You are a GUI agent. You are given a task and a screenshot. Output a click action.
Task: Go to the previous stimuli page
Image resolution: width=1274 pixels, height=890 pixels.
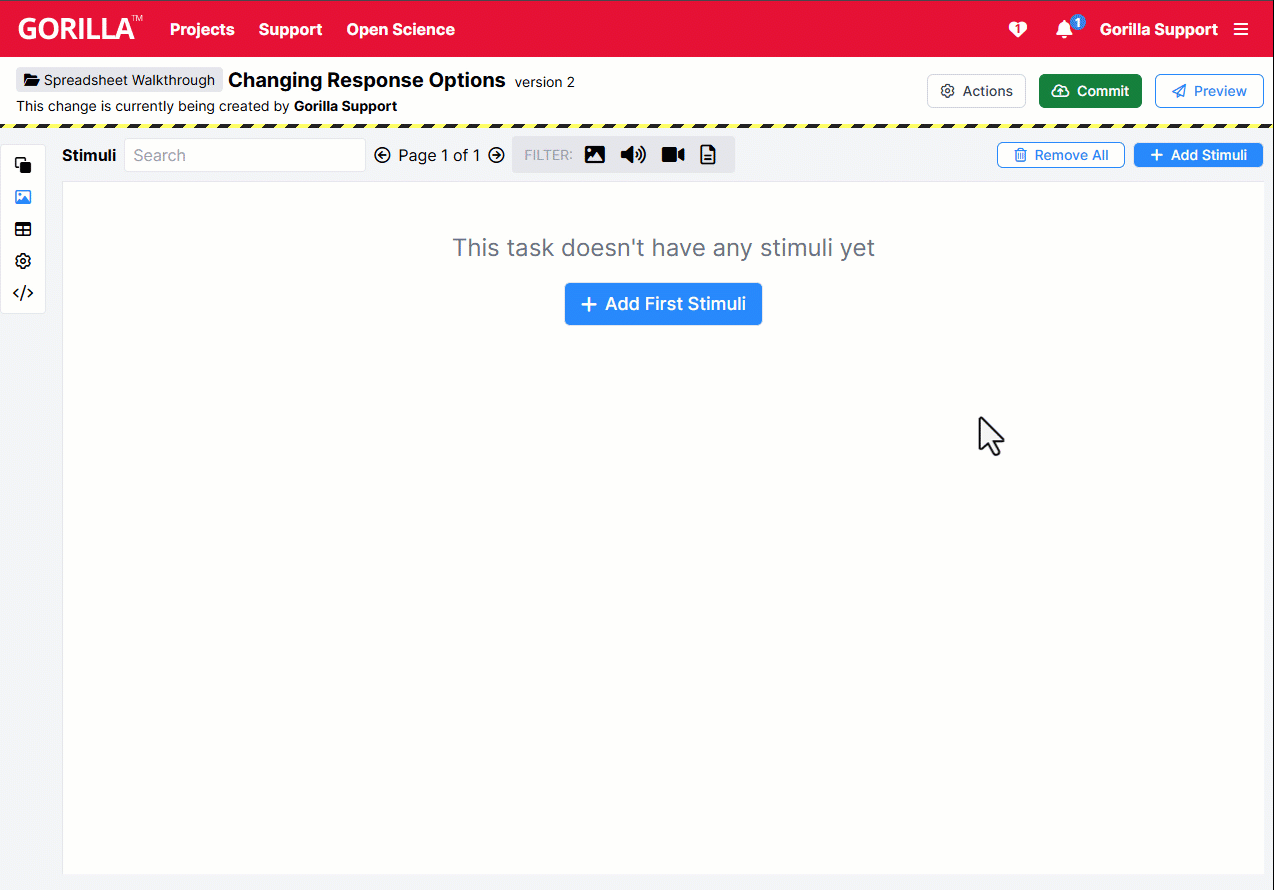pos(383,155)
